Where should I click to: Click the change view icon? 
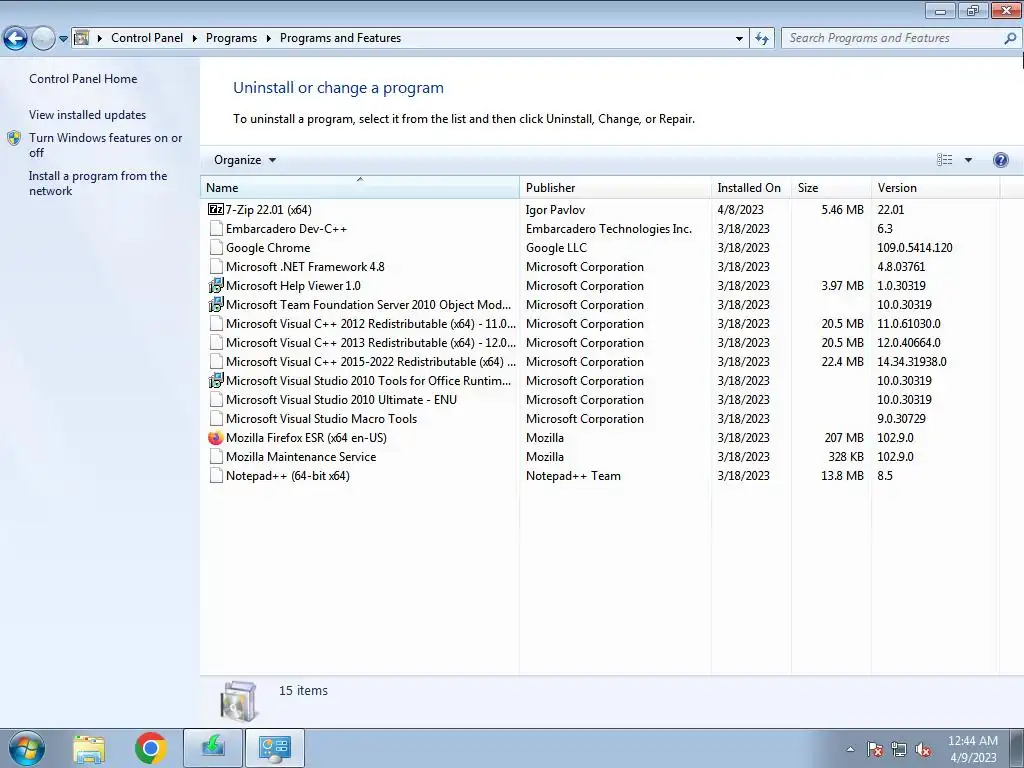point(944,160)
